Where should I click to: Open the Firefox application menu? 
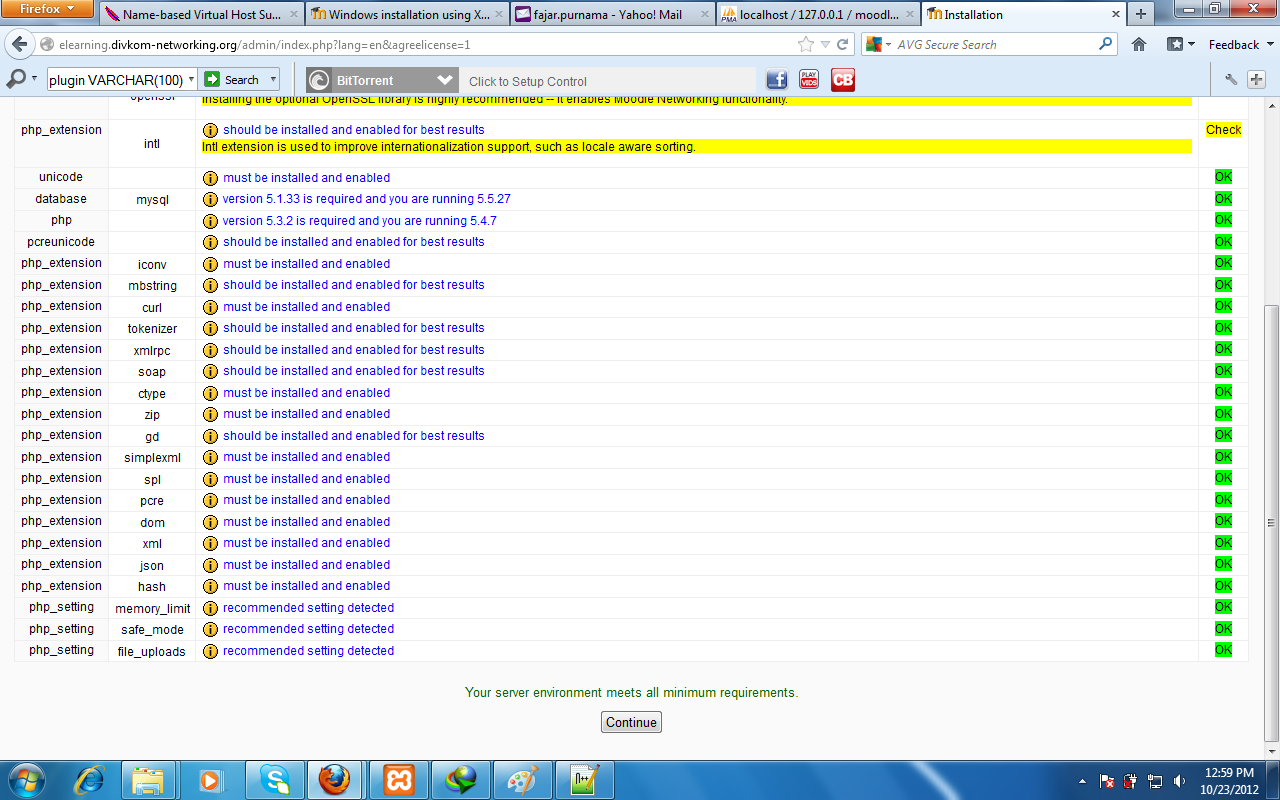[x=48, y=9]
